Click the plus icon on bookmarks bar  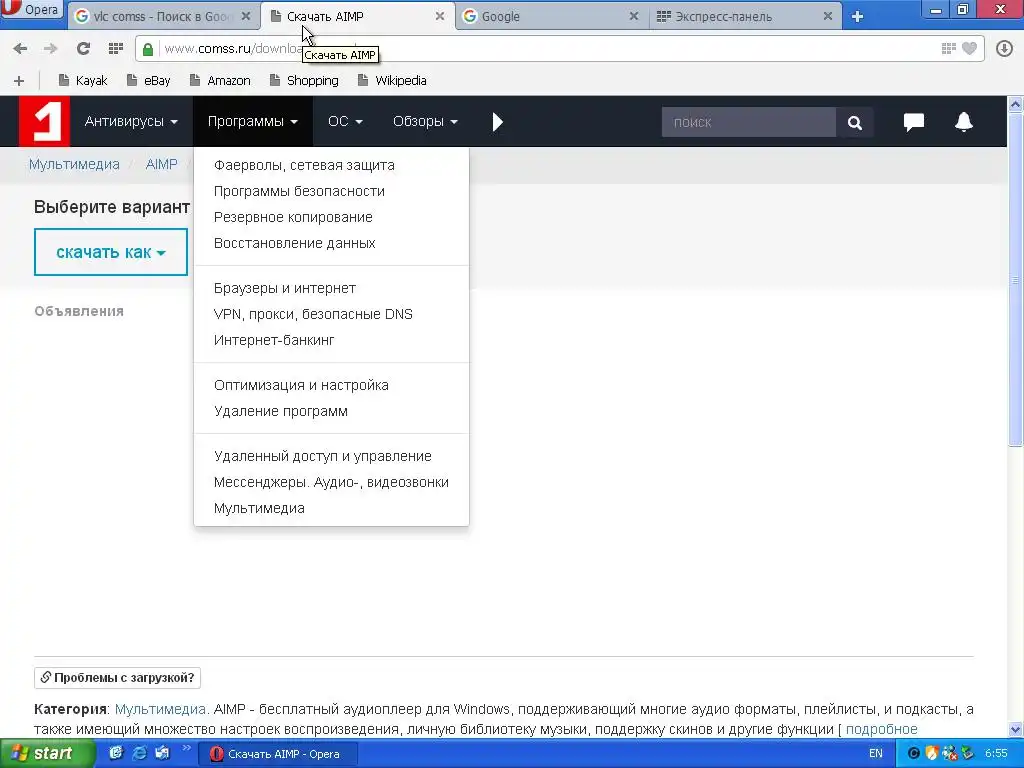coord(19,81)
